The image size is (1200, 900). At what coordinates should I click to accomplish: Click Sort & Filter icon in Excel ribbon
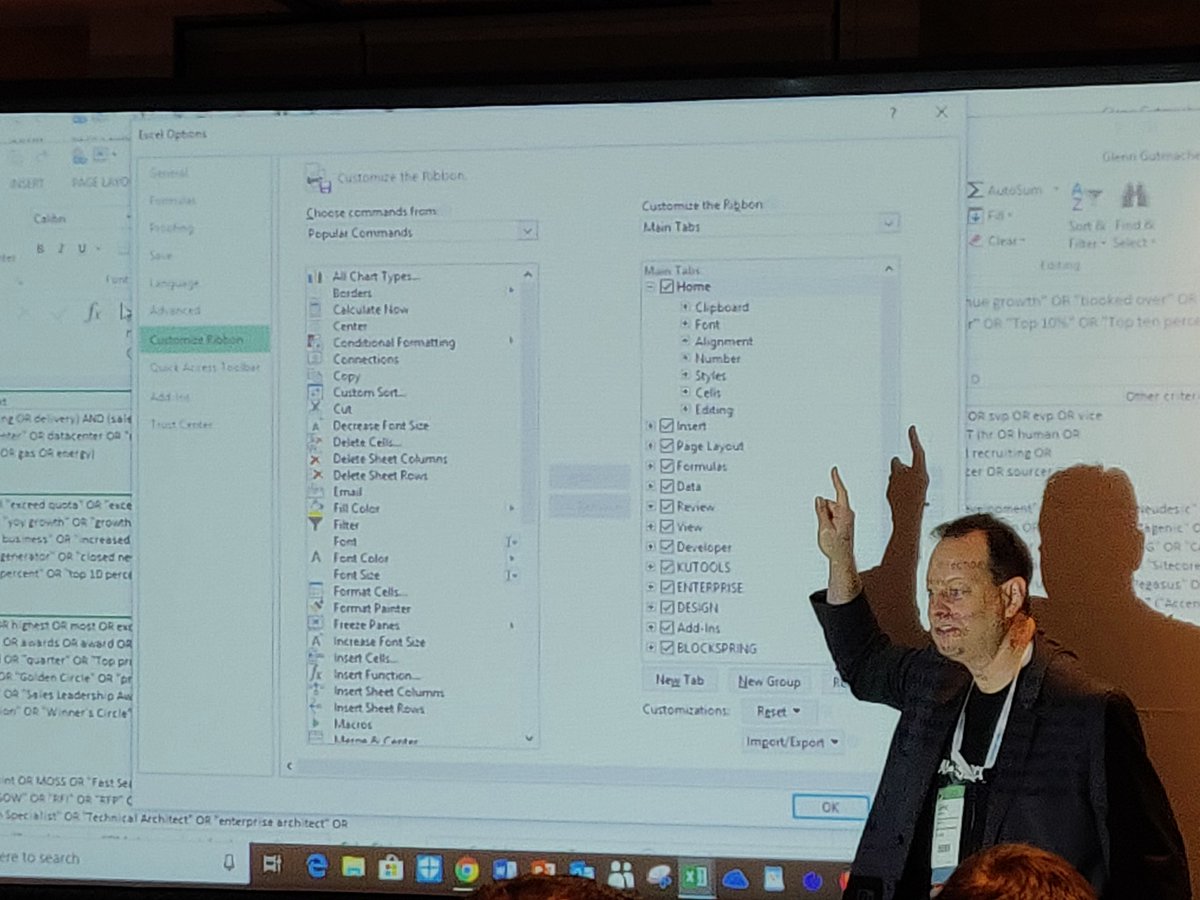pyautogui.click(x=1085, y=196)
